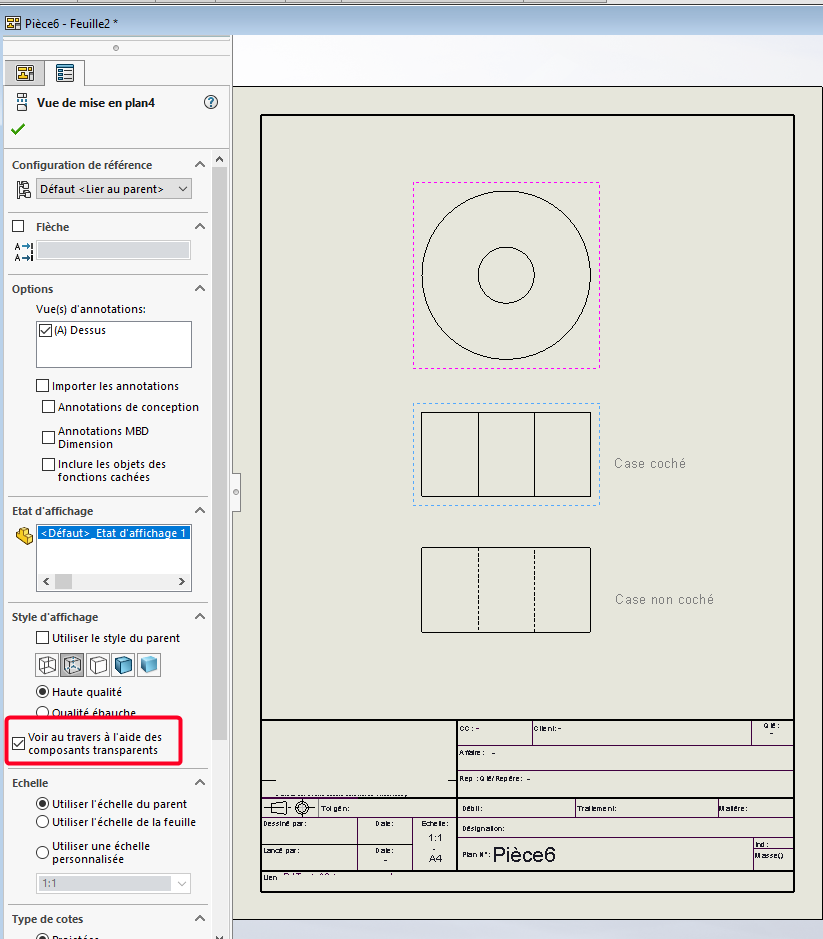Switch to the PropertyManager tab

65,73
